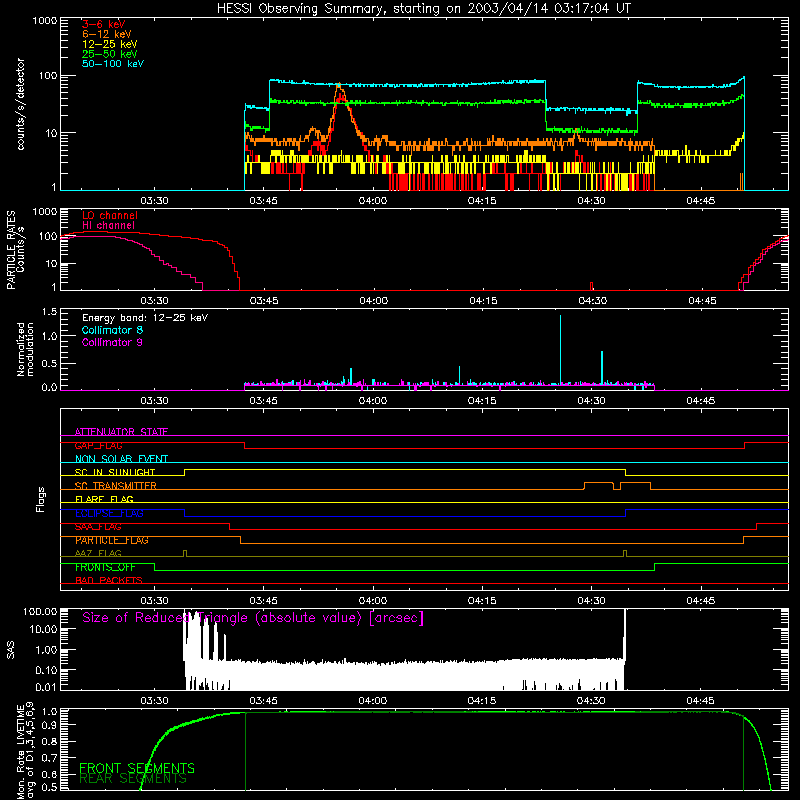
Task: Click the SC_IN_SUNLIGHT flag label
Action: (115, 472)
